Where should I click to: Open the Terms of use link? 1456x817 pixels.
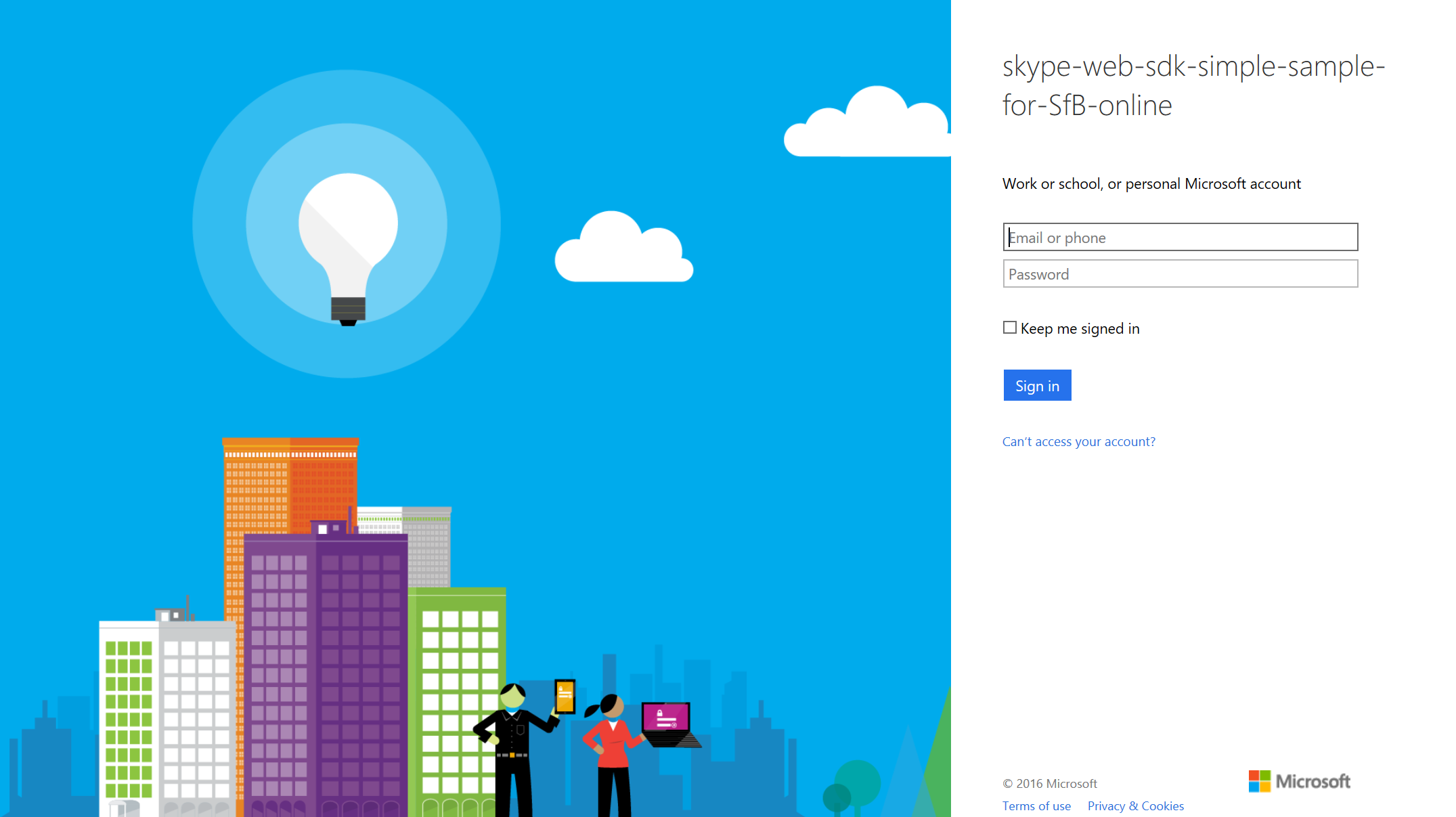point(1036,805)
